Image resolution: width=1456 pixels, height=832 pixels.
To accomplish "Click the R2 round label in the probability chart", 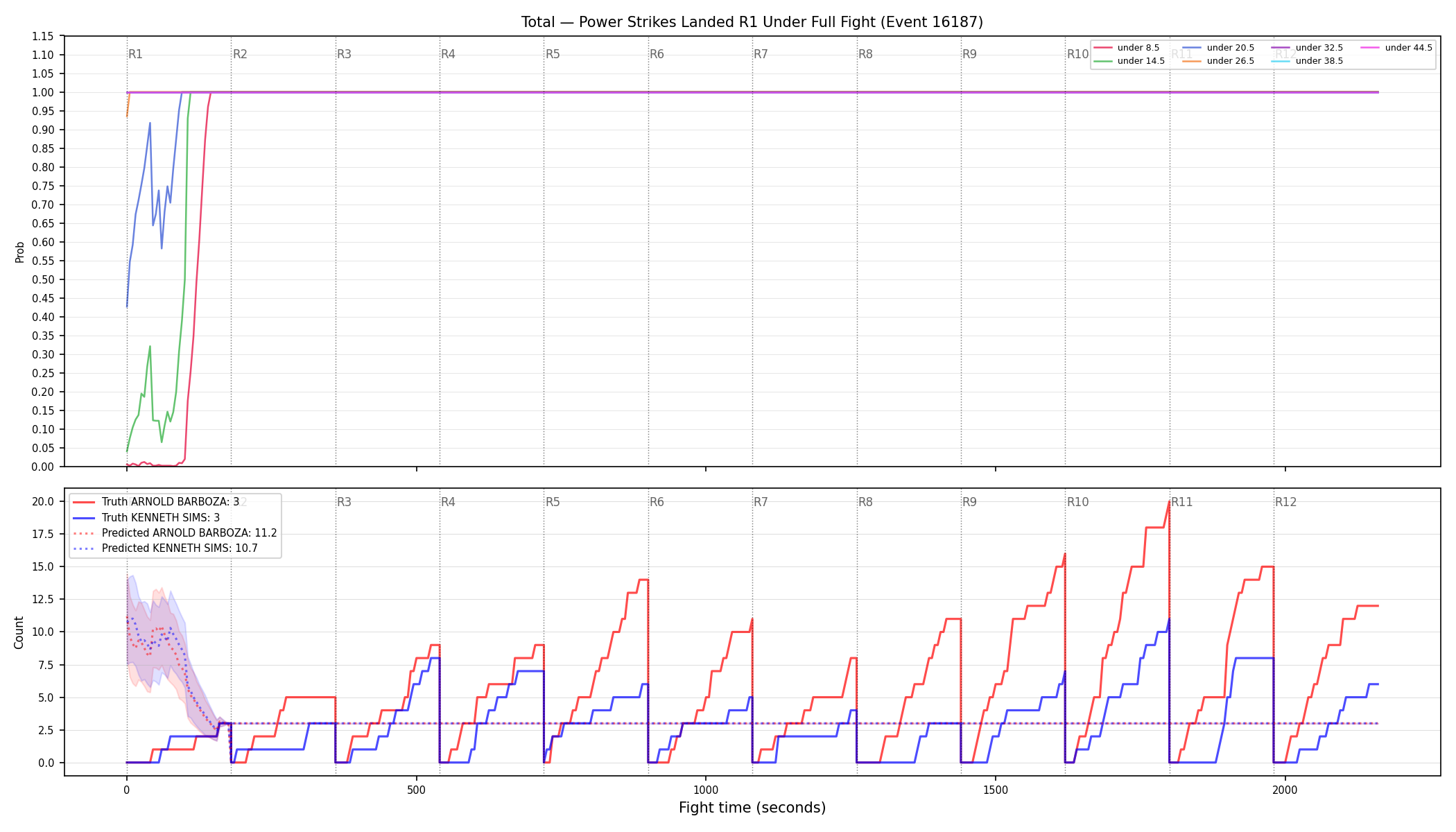I will (240, 54).
